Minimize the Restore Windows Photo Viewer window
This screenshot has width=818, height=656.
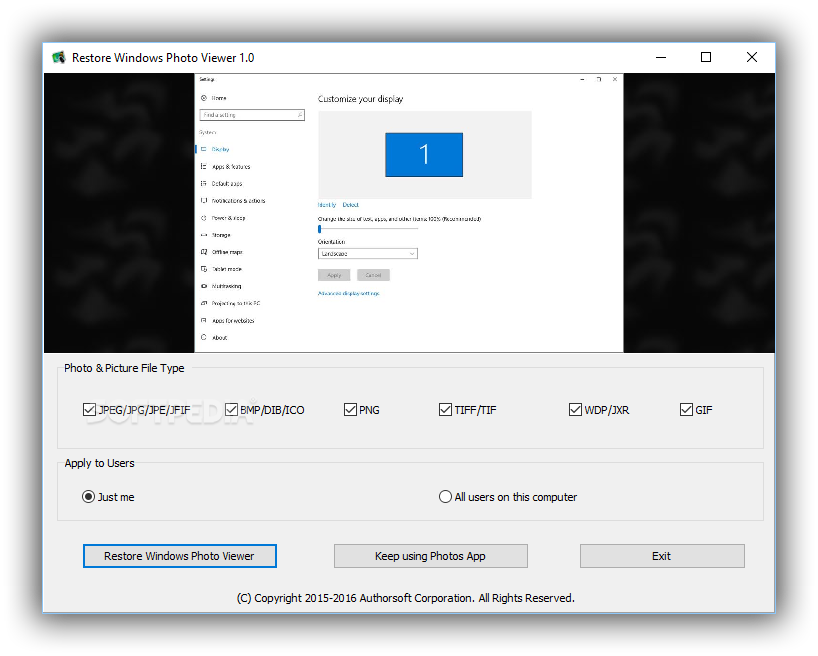click(x=661, y=57)
